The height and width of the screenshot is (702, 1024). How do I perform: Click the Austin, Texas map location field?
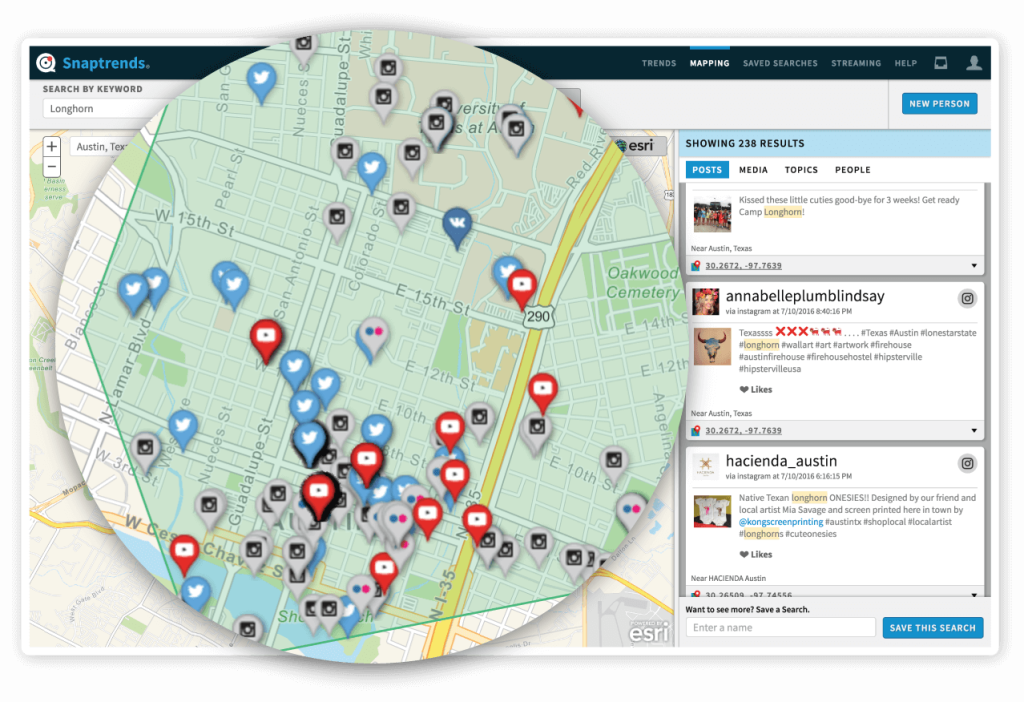point(101,147)
